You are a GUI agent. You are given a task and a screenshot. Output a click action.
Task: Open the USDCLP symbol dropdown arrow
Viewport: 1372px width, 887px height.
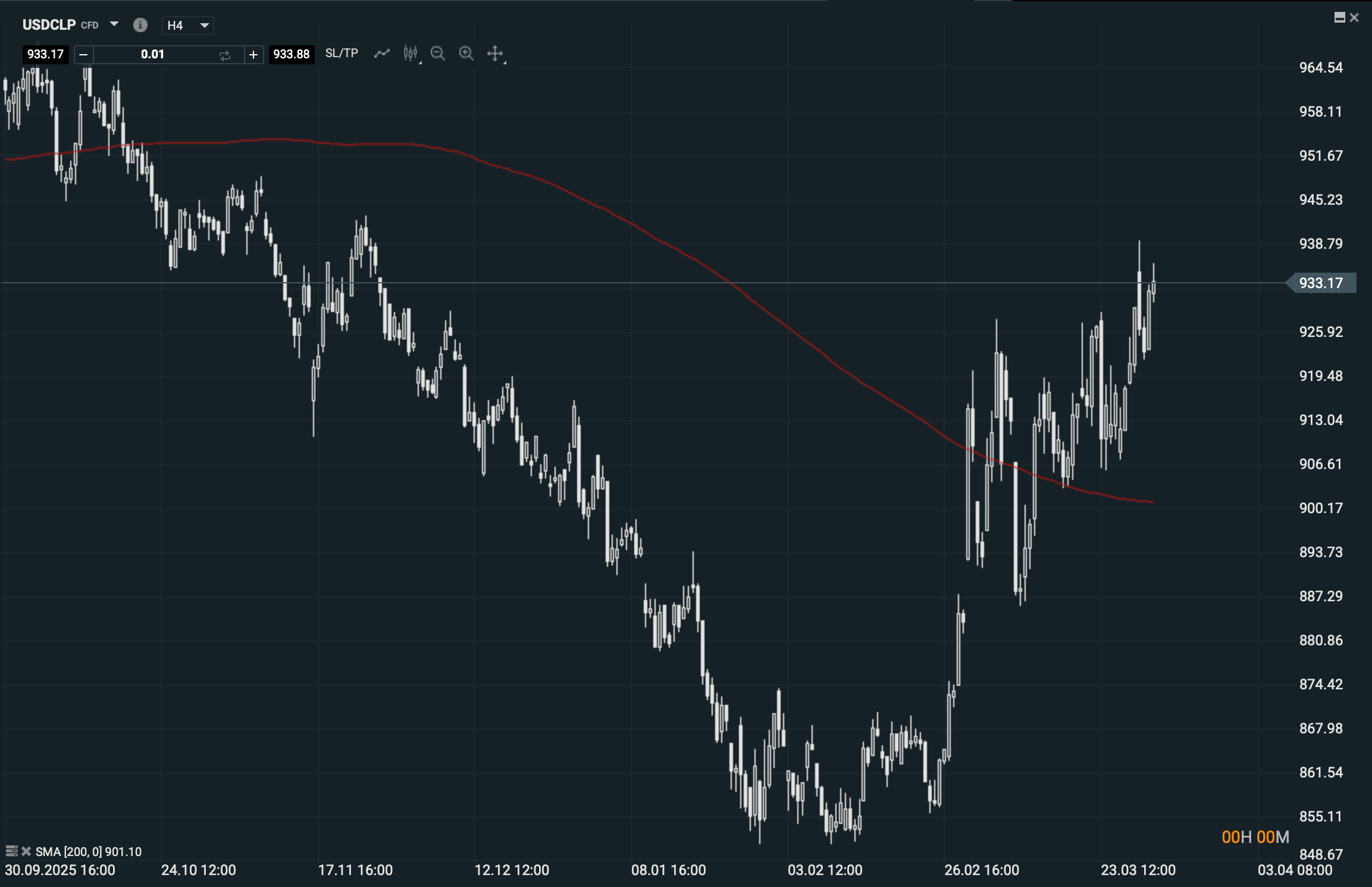(114, 24)
